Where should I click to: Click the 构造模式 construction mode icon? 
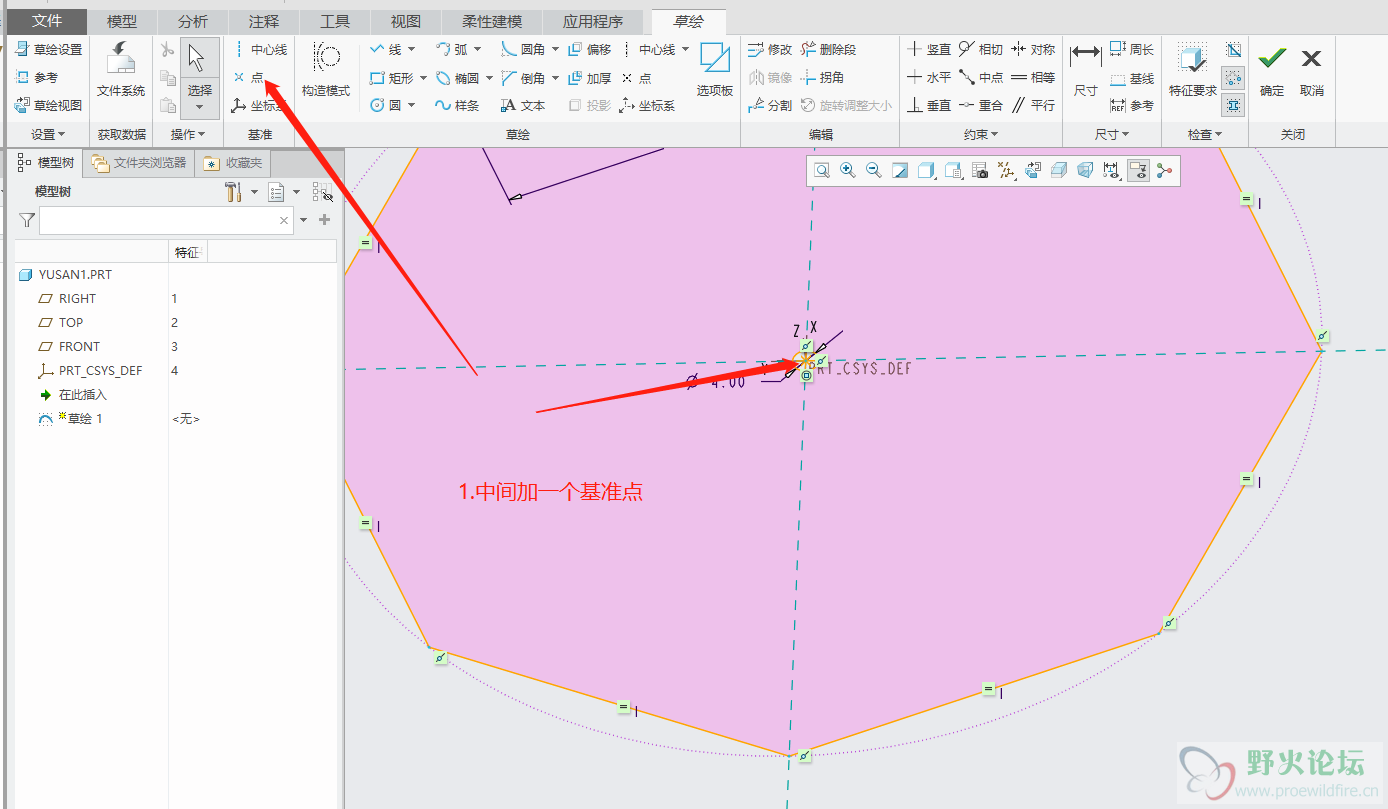[326, 69]
